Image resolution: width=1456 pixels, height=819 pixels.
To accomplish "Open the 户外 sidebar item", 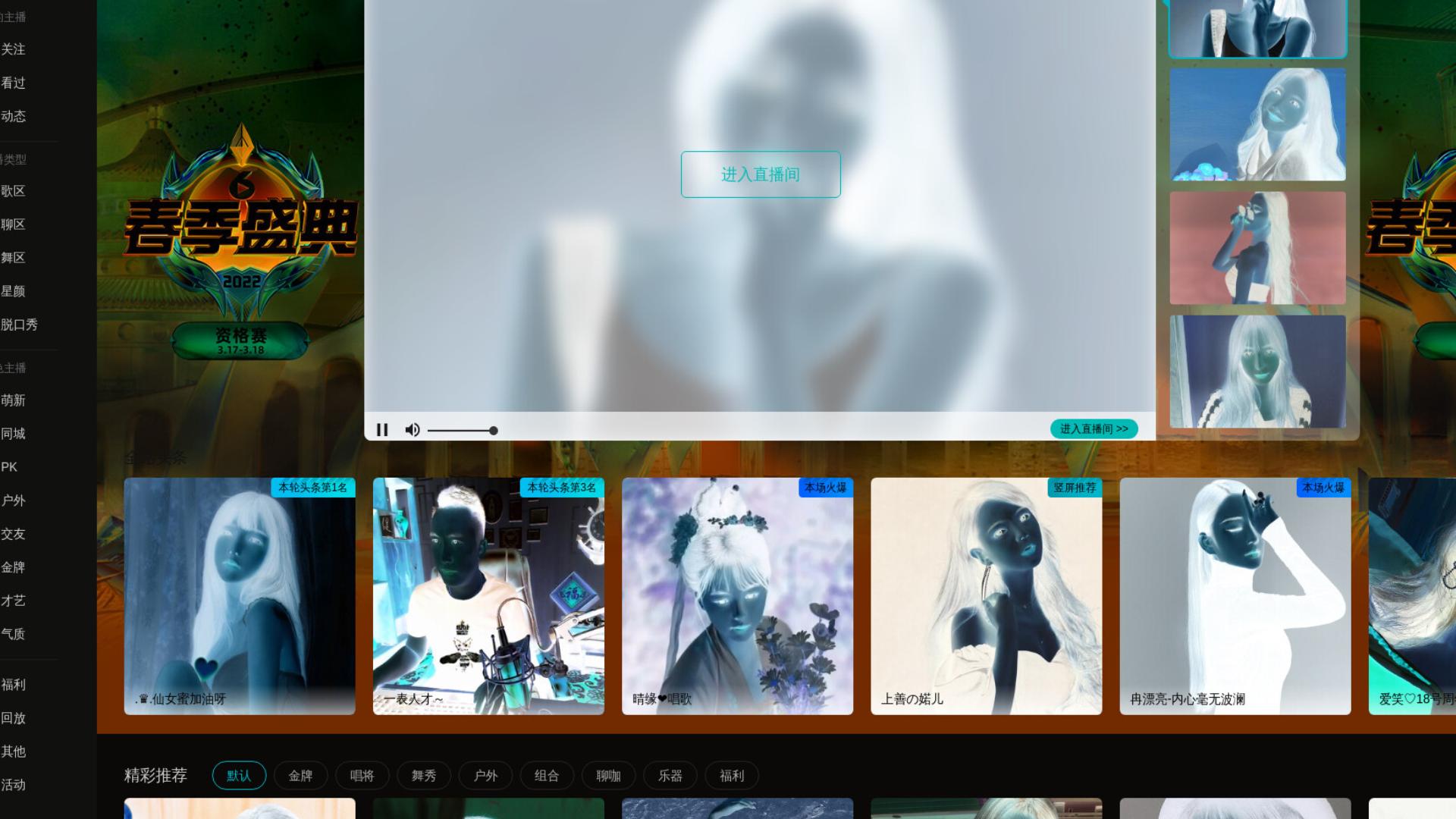I will pos(13,500).
